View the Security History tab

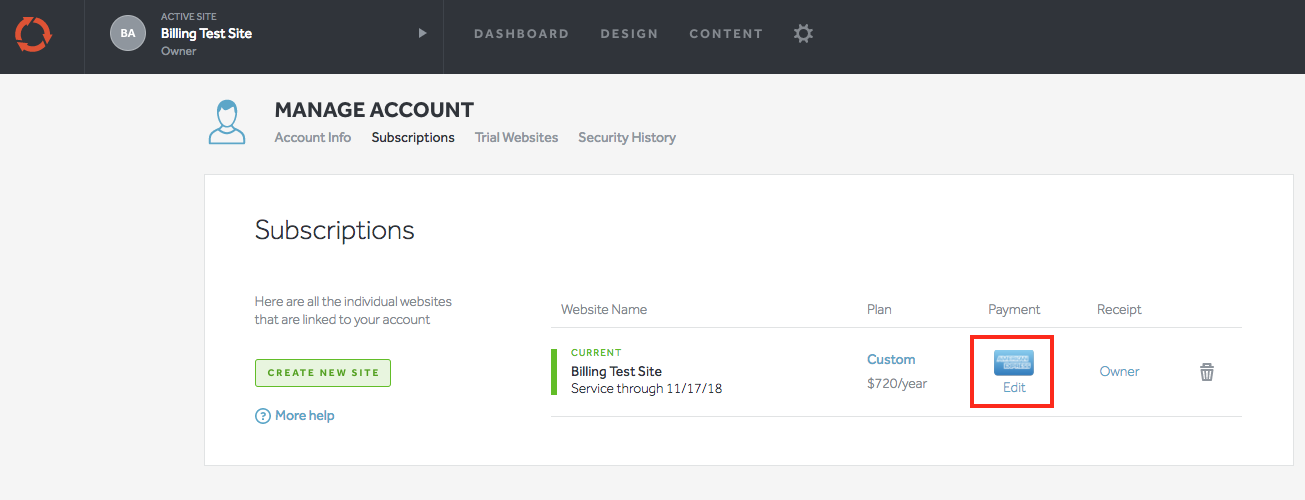pyautogui.click(x=627, y=138)
